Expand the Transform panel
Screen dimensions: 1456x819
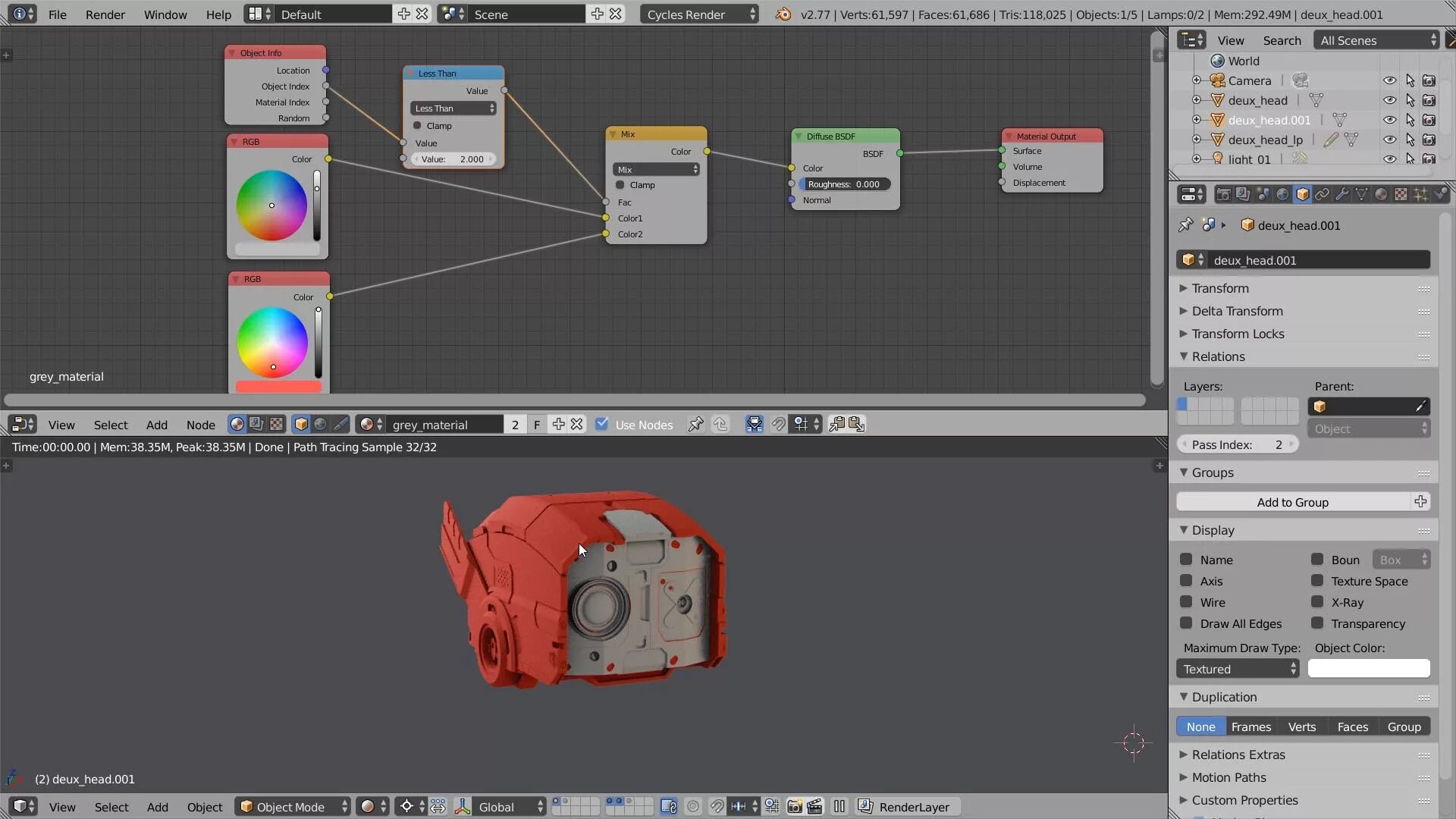click(x=1220, y=288)
